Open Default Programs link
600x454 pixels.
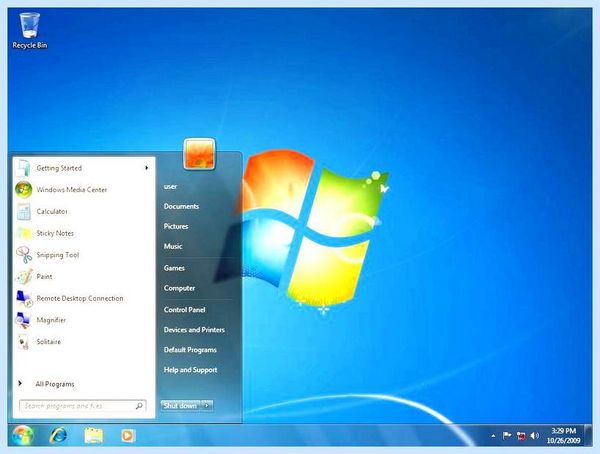(x=190, y=350)
